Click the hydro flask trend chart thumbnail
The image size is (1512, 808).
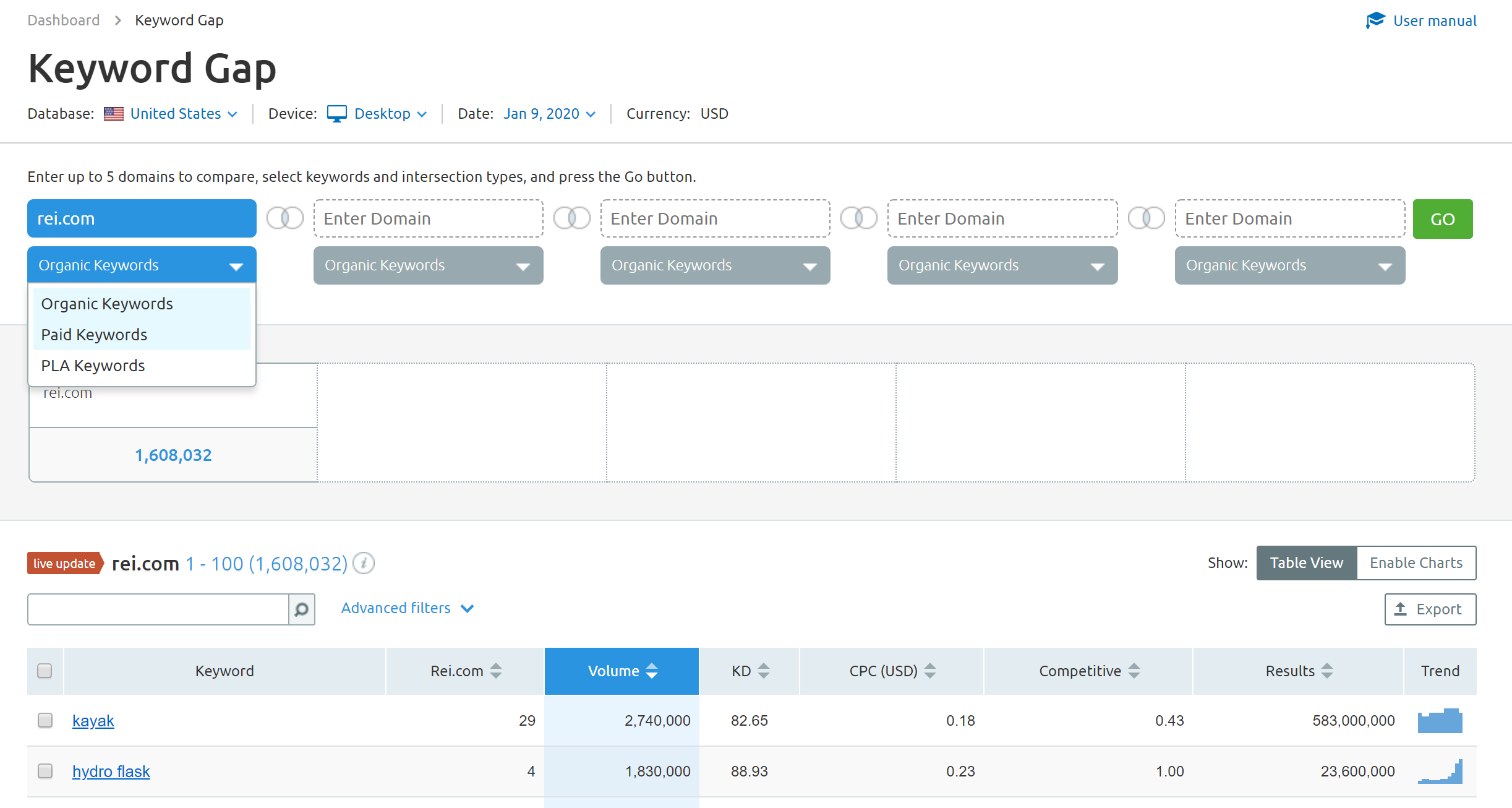point(1440,771)
